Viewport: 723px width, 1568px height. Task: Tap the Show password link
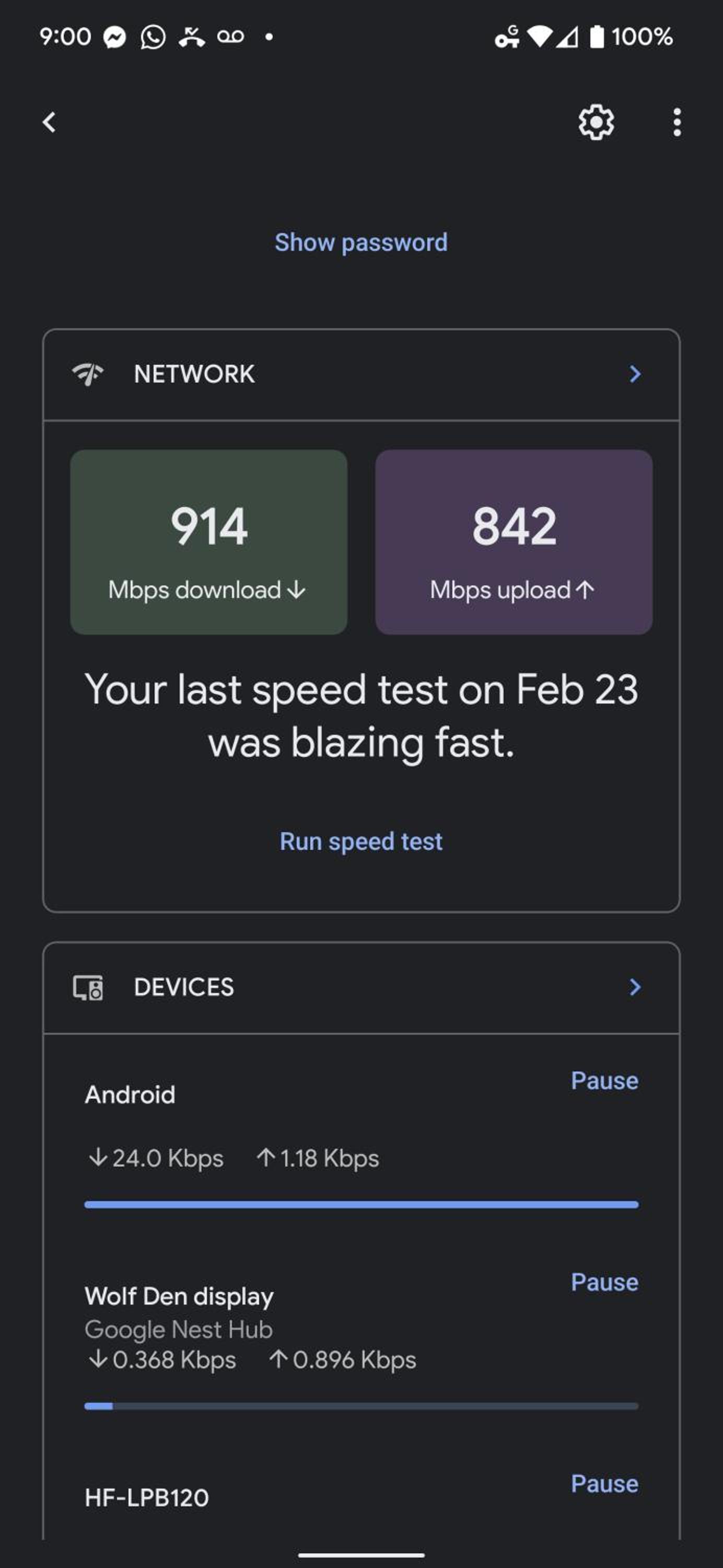[x=361, y=243]
